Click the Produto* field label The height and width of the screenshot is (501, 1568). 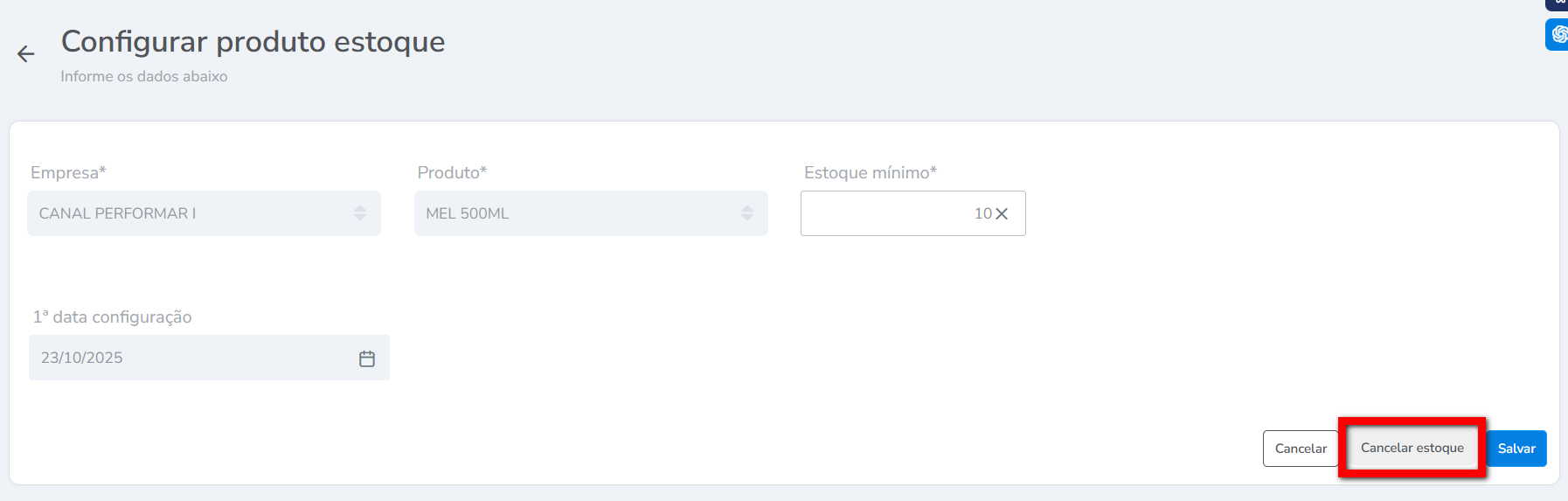(x=452, y=172)
